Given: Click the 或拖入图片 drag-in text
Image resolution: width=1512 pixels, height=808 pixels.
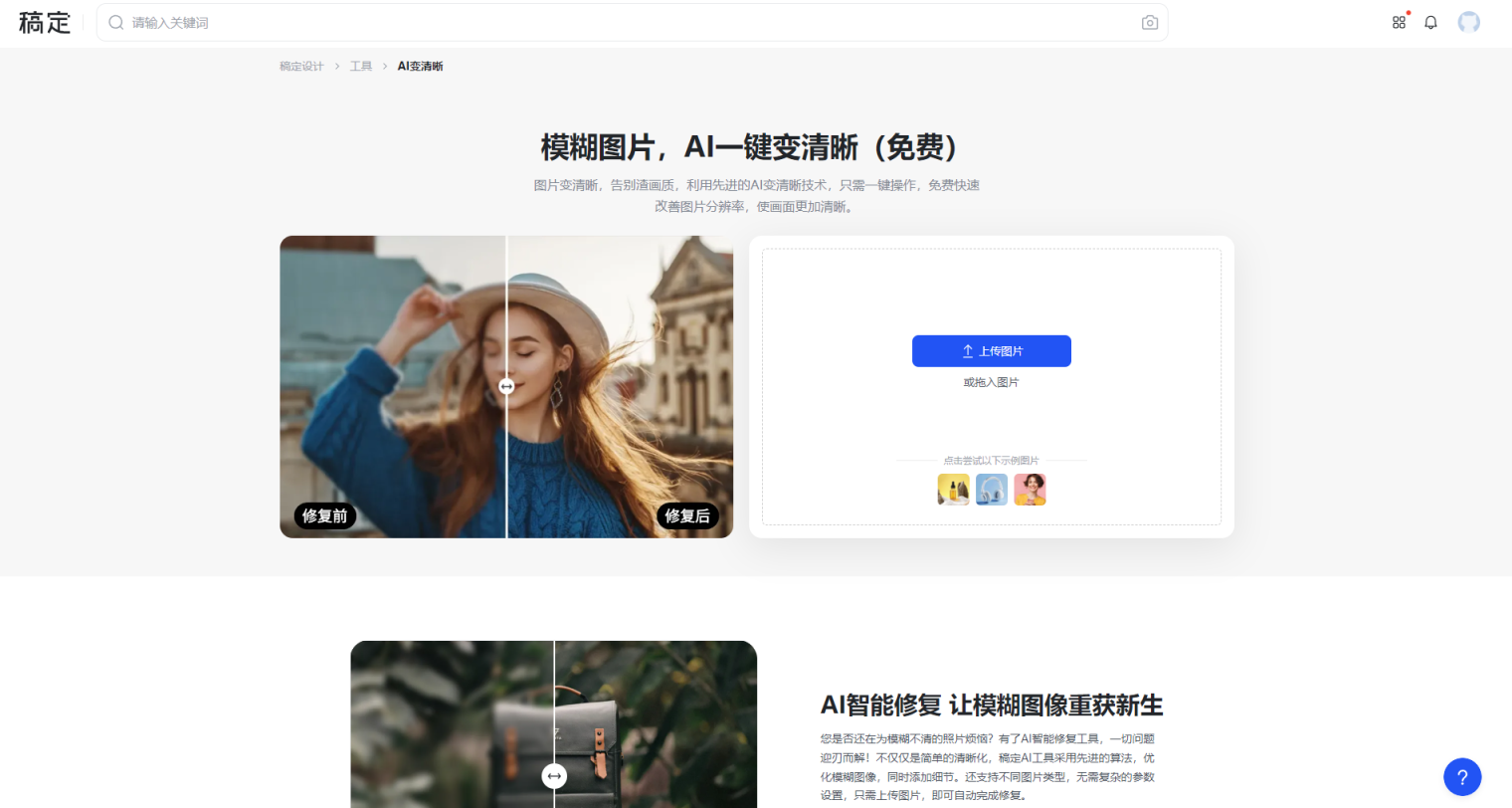Looking at the screenshot, I should [x=991, y=381].
